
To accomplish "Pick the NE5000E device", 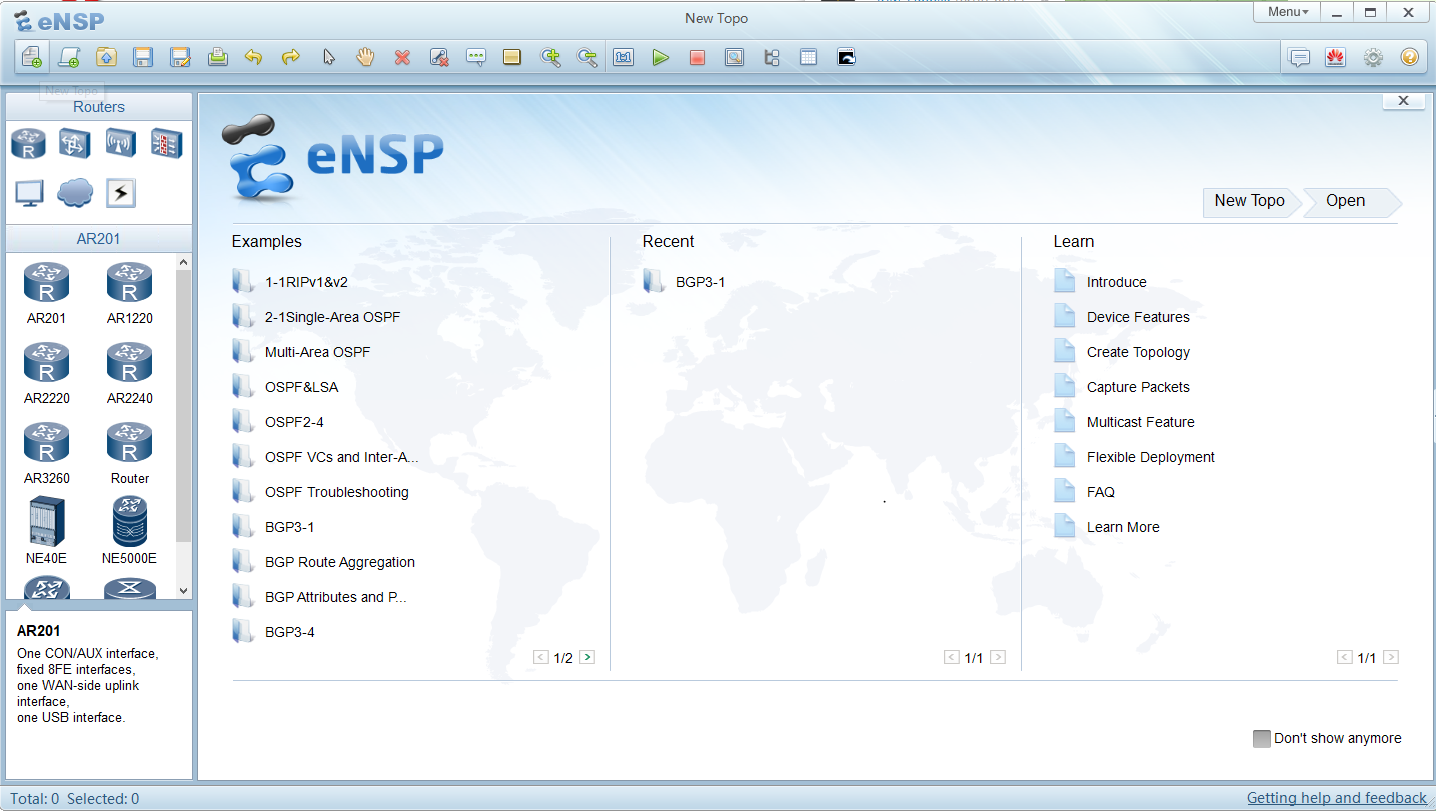I will click(129, 531).
